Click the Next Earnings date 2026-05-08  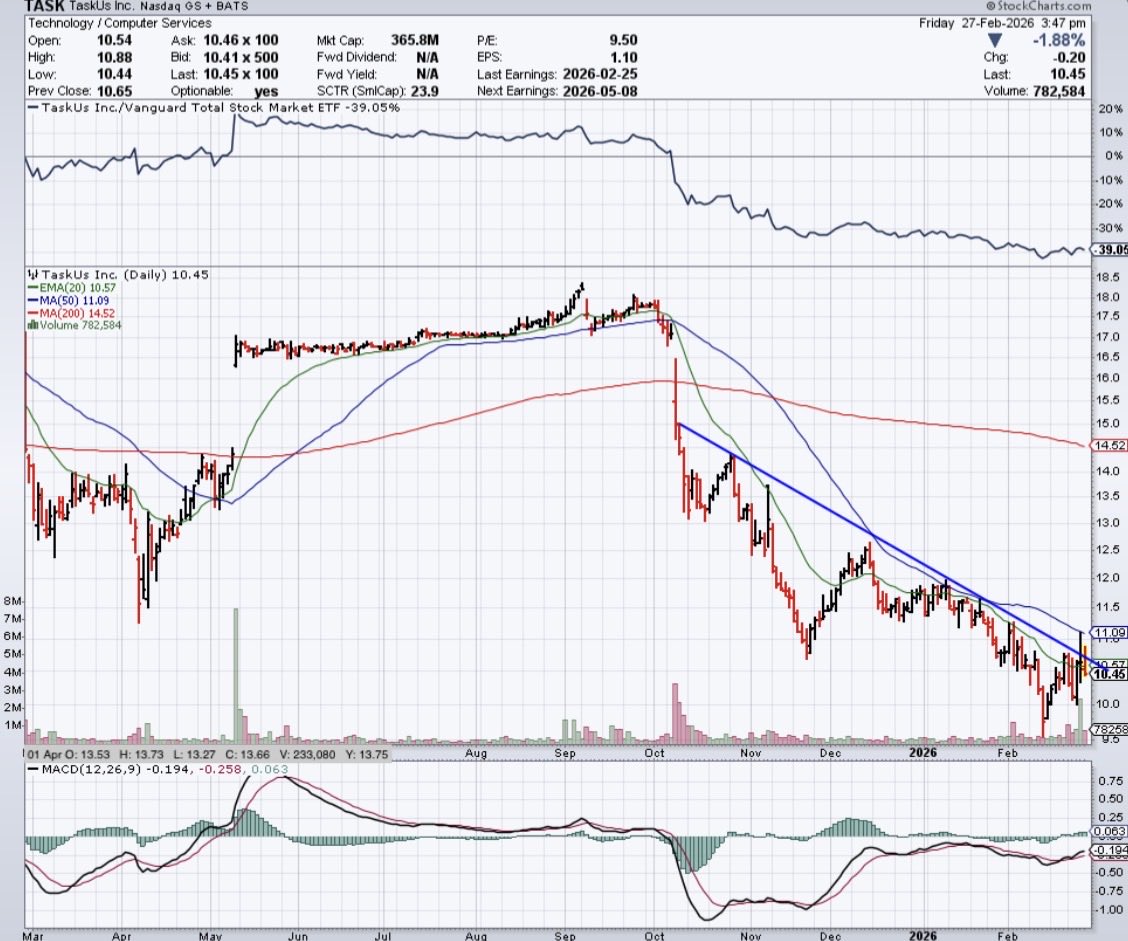600,91
